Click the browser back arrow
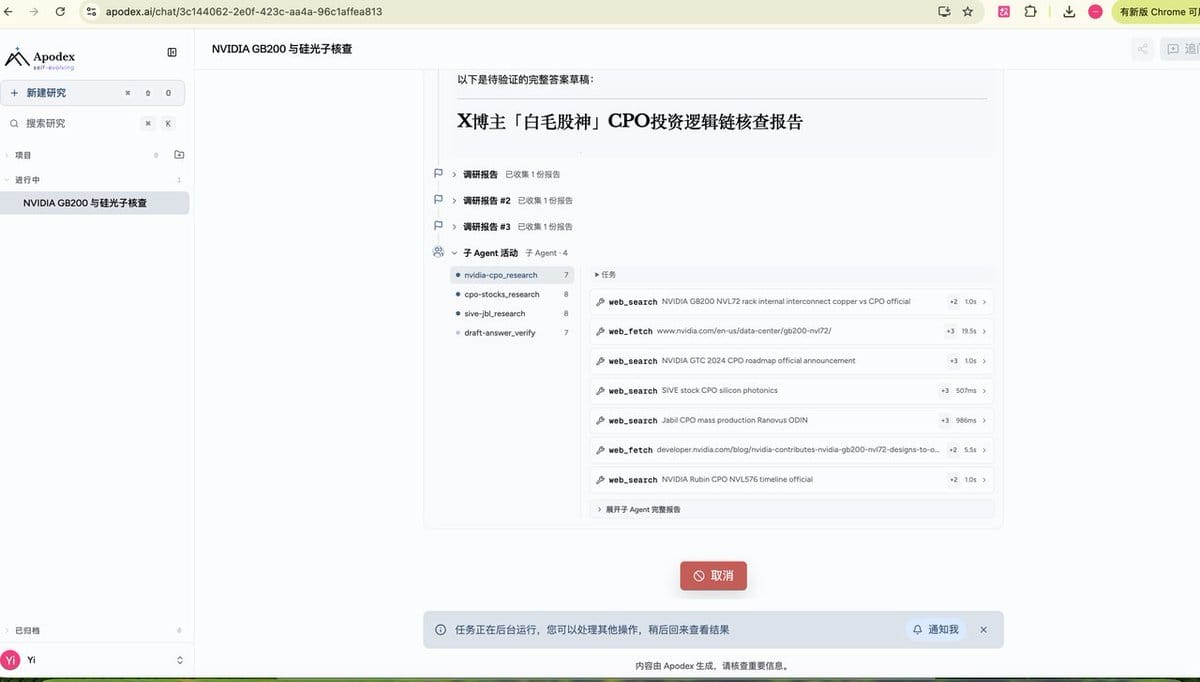This screenshot has width=1200, height=682. [10, 12]
